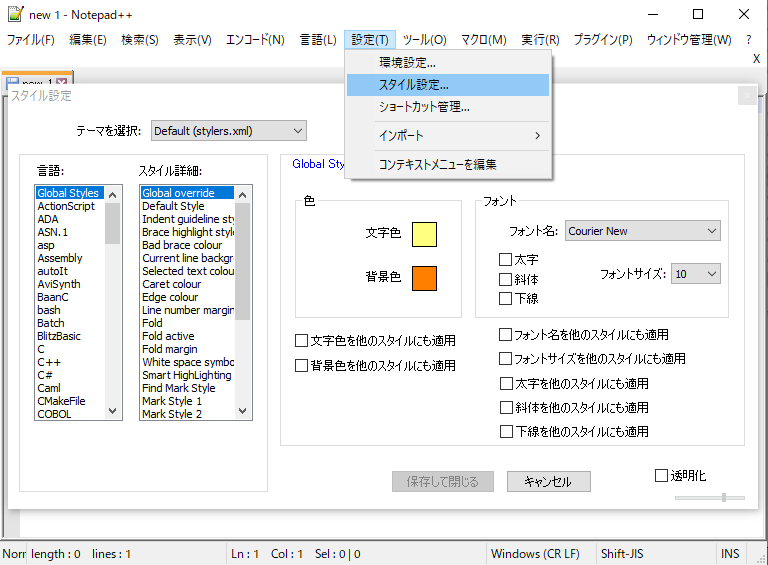Check フォント名を他のスタイルにも適用
Viewport: 768px width, 565px height.
click(584, 335)
